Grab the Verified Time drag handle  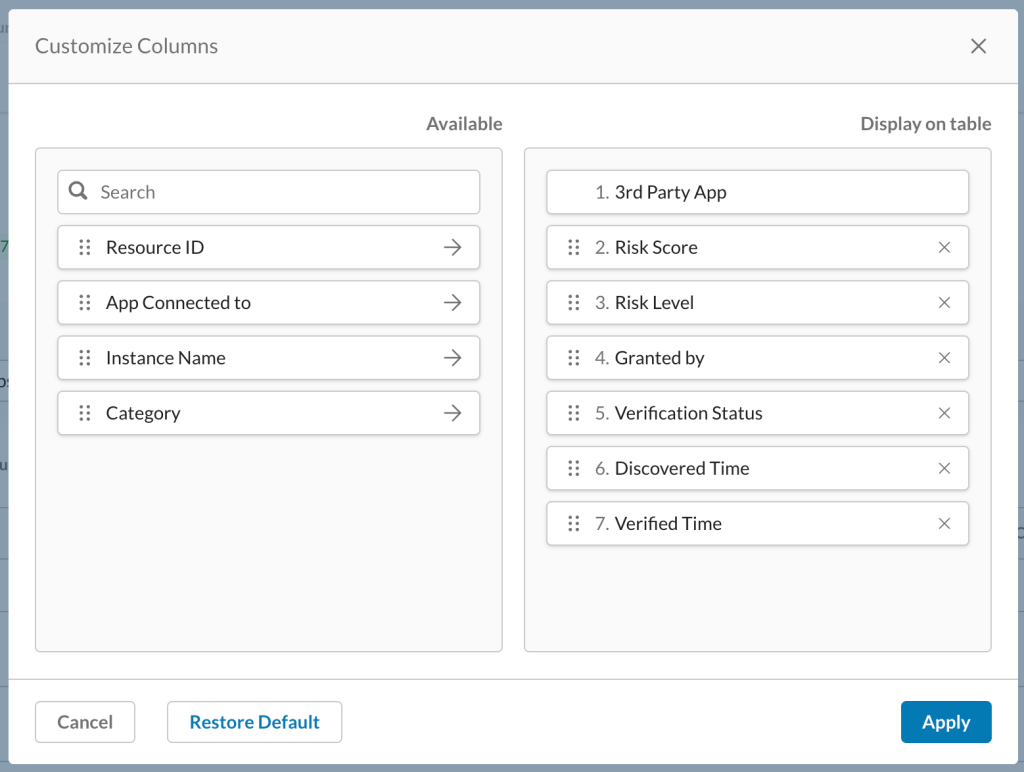click(x=573, y=523)
